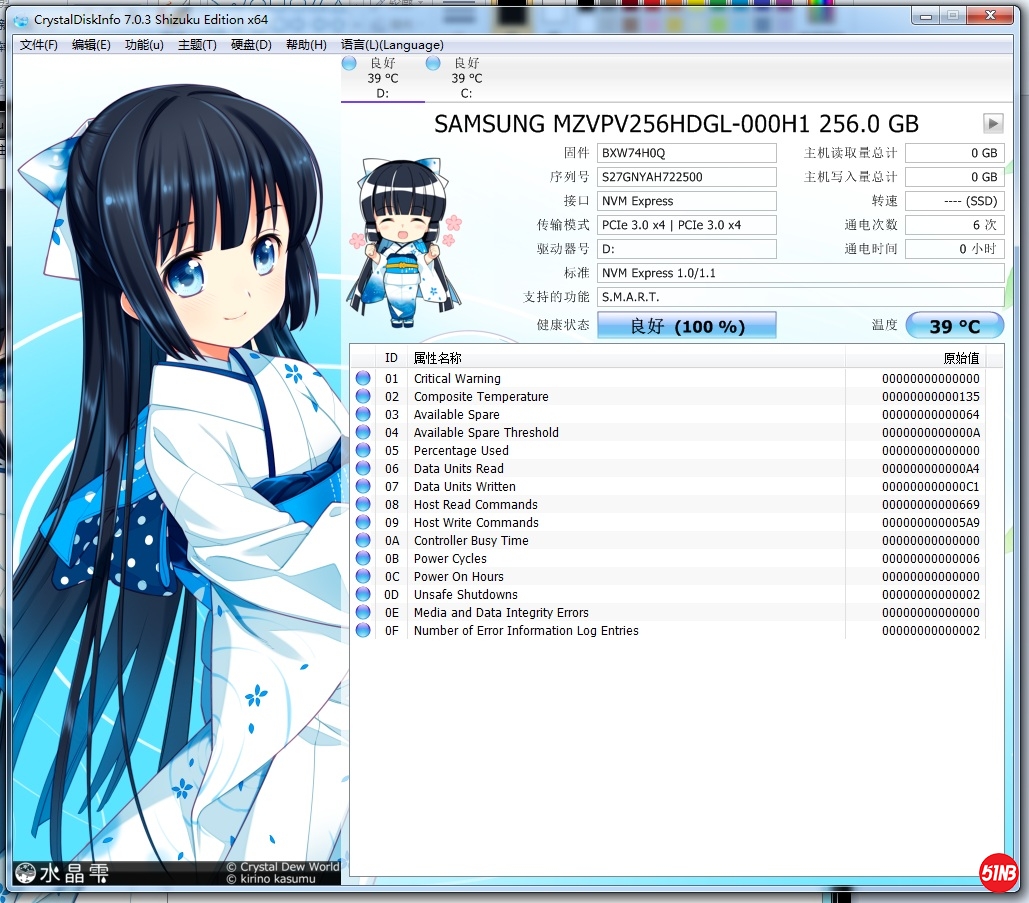Click the Unsafe Shutdowns status orb
The image size is (1029, 903).
(x=363, y=595)
